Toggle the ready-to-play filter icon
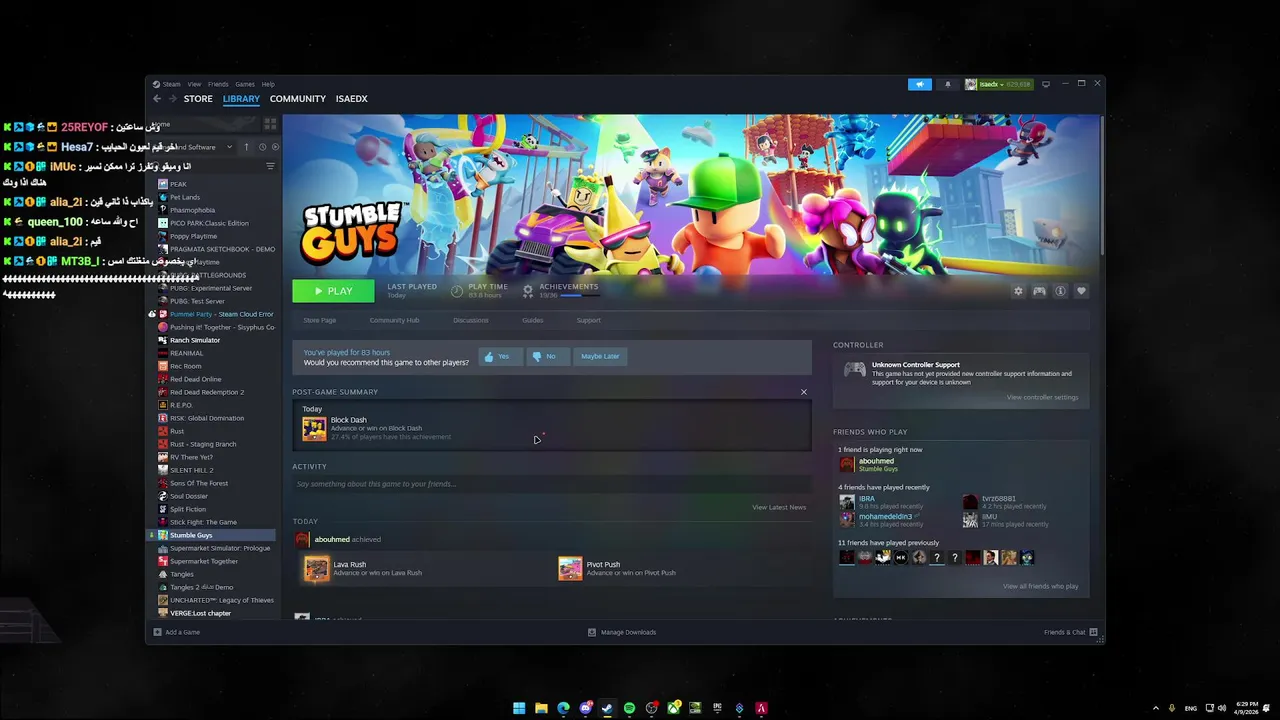1280x720 pixels. [x=275, y=147]
